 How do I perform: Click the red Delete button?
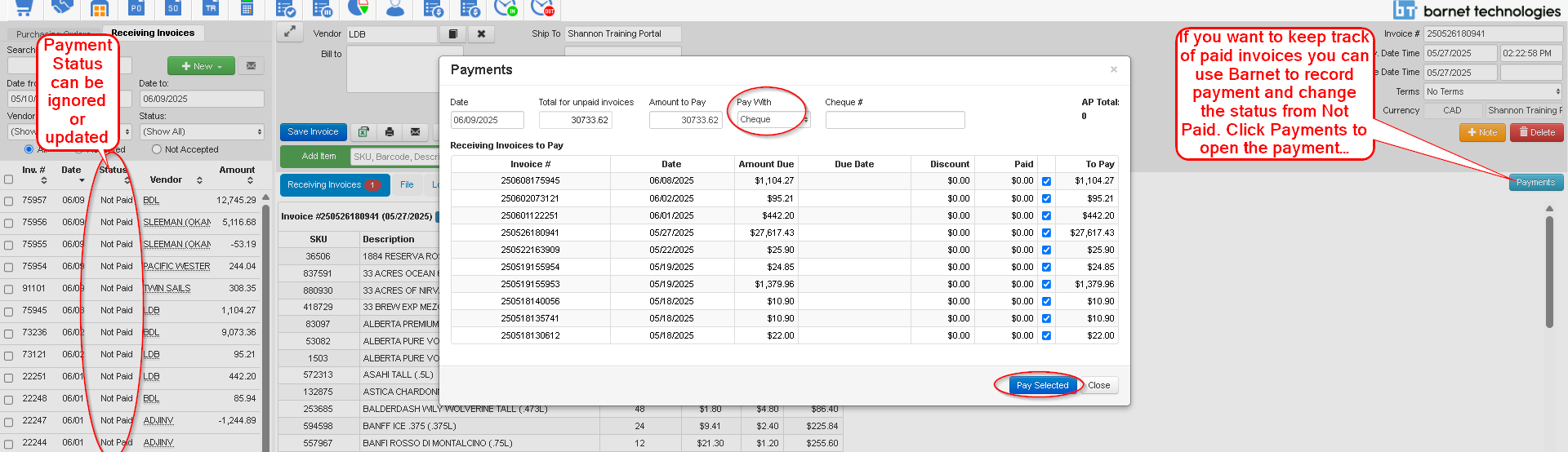[x=1536, y=132]
